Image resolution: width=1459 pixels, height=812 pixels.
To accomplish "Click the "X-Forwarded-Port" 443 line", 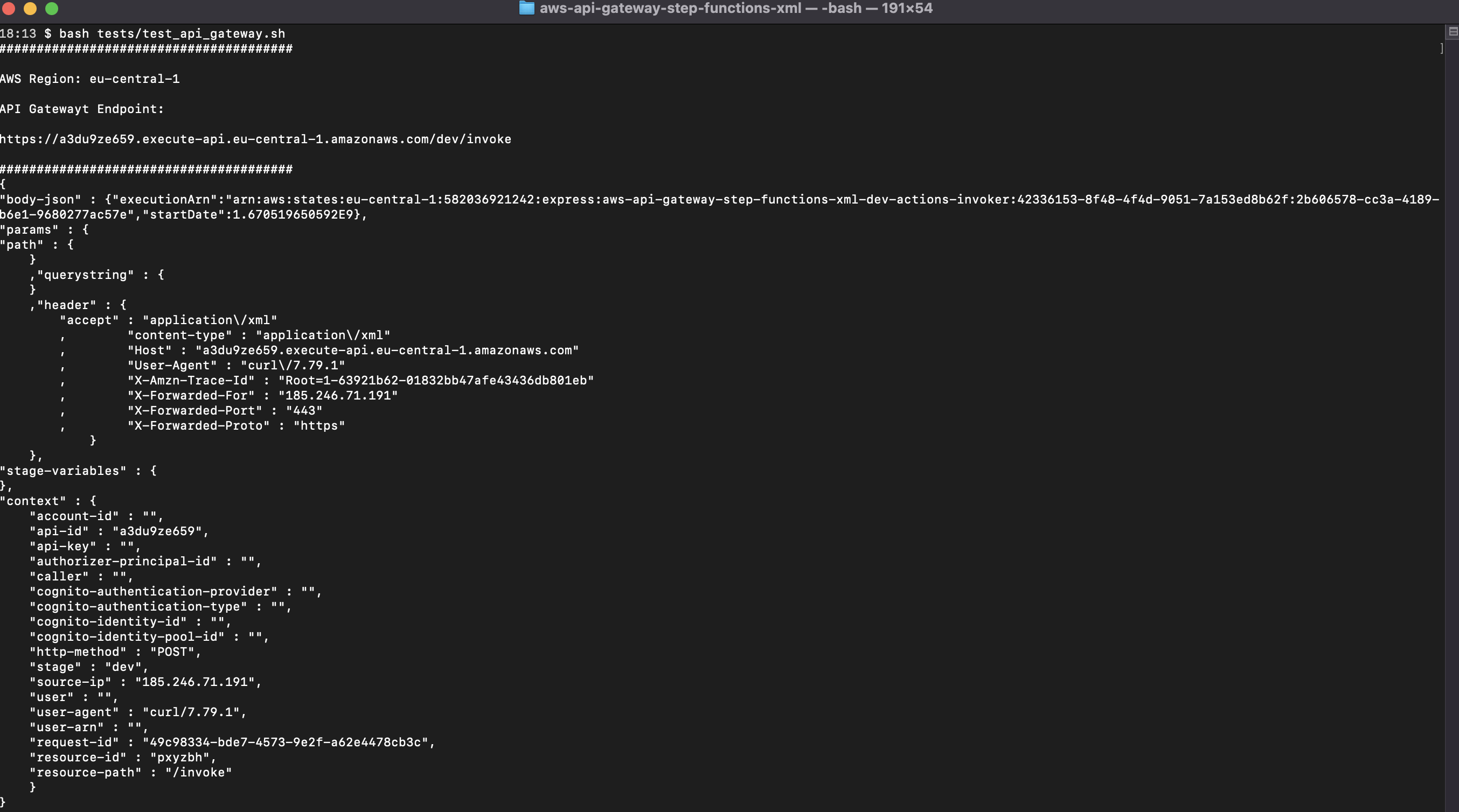I will pos(225,410).
